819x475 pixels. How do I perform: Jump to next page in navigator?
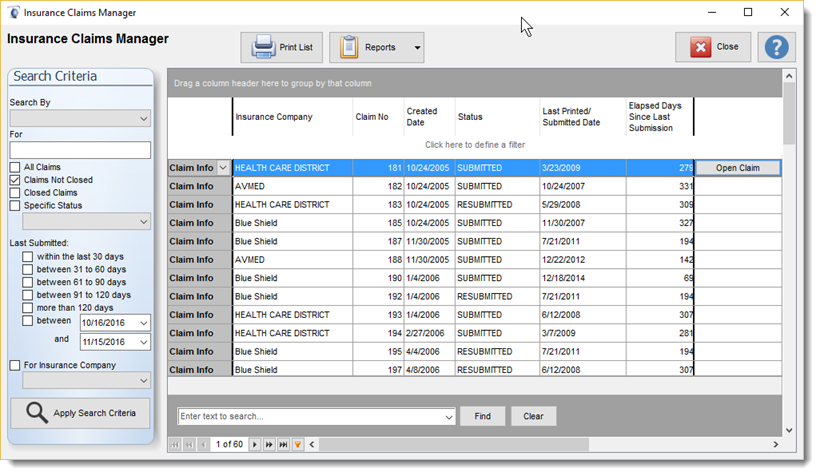coord(269,445)
